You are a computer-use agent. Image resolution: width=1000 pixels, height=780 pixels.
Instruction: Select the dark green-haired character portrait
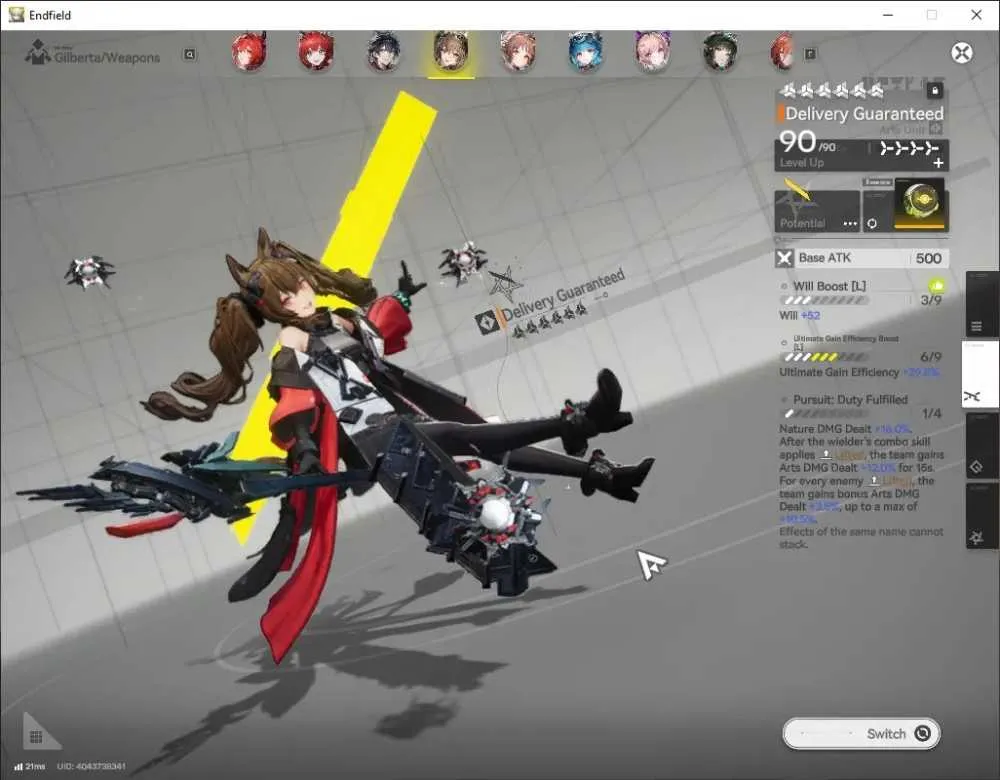[720, 52]
